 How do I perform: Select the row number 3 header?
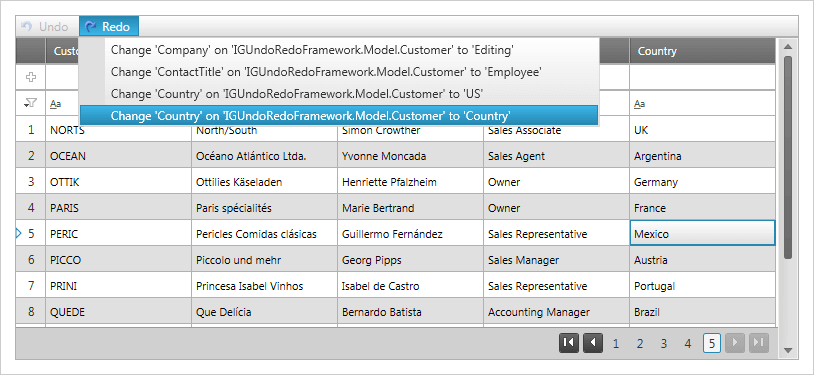(31, 182)
